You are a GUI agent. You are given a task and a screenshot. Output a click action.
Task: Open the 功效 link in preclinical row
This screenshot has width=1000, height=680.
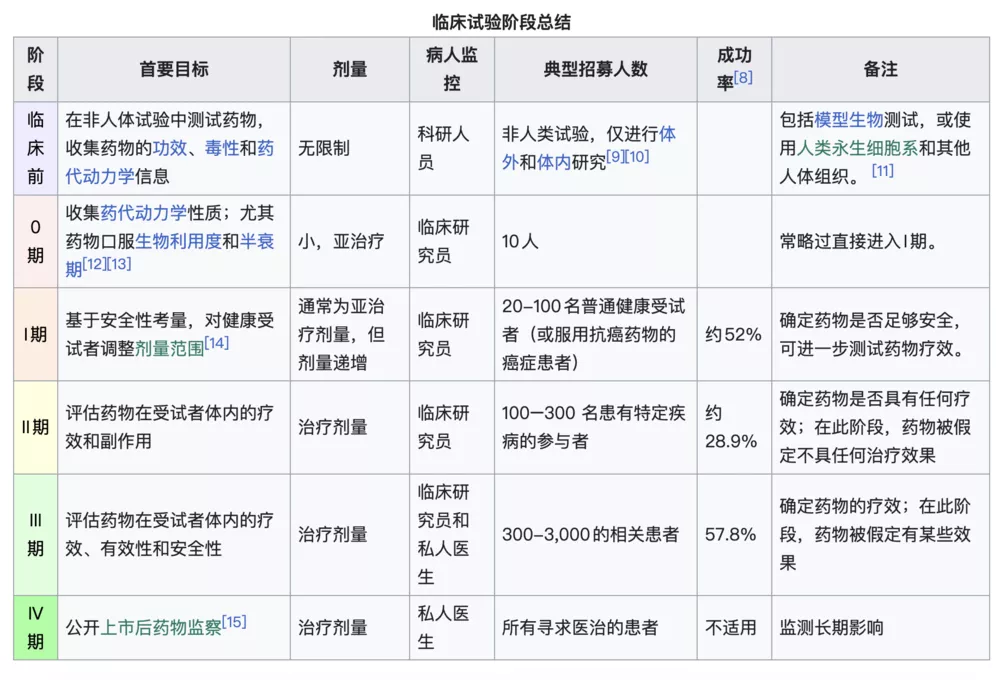pyautogui.click(x=169, y=149)
